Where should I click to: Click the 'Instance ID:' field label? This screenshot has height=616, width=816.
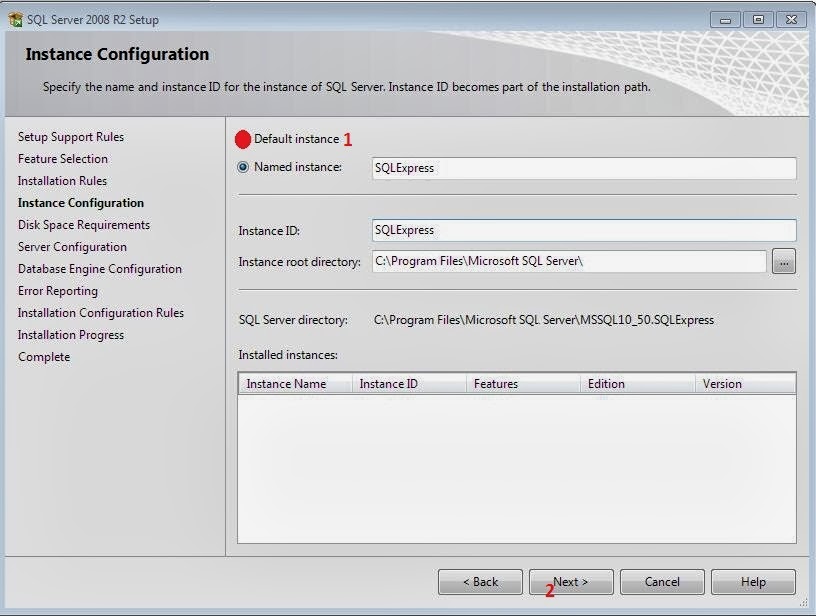269,231
